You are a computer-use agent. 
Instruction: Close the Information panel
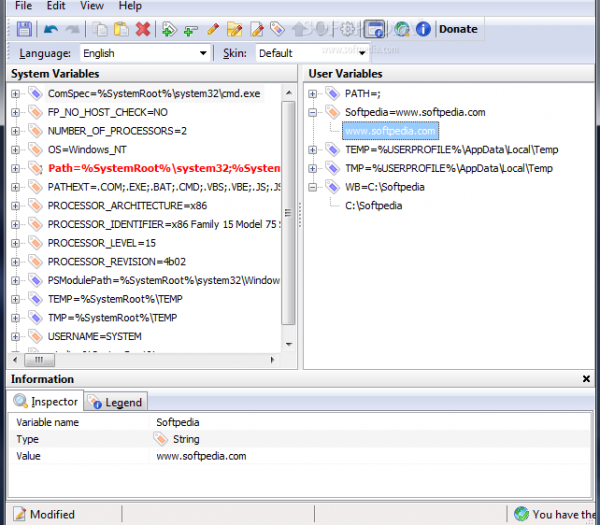[586, 379]
